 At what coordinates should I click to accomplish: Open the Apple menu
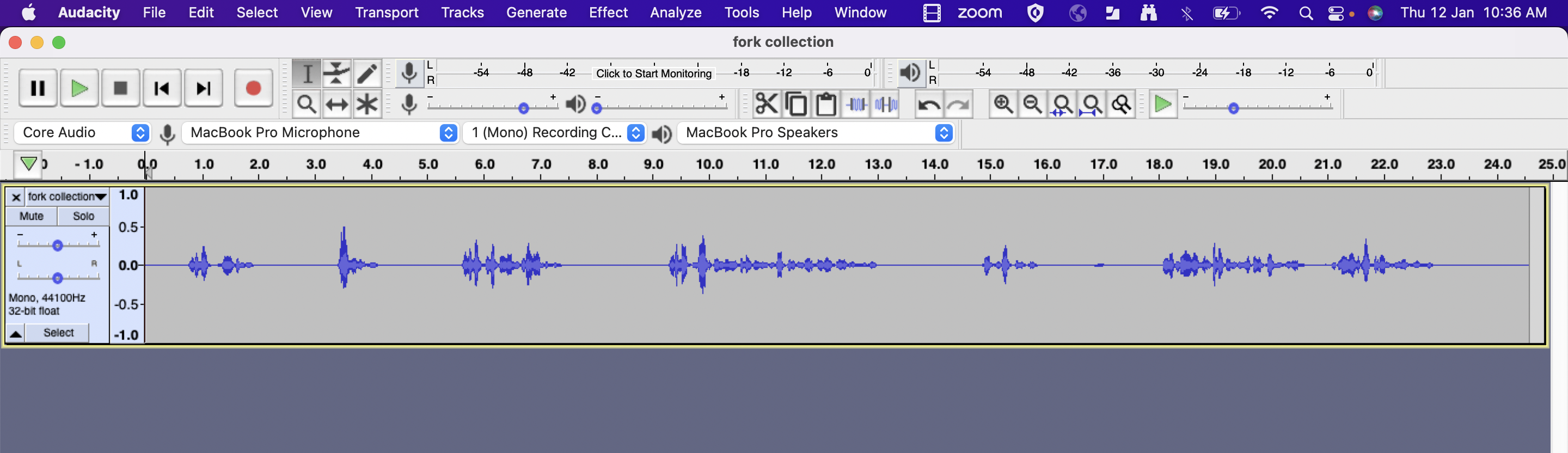click(29, 13)
